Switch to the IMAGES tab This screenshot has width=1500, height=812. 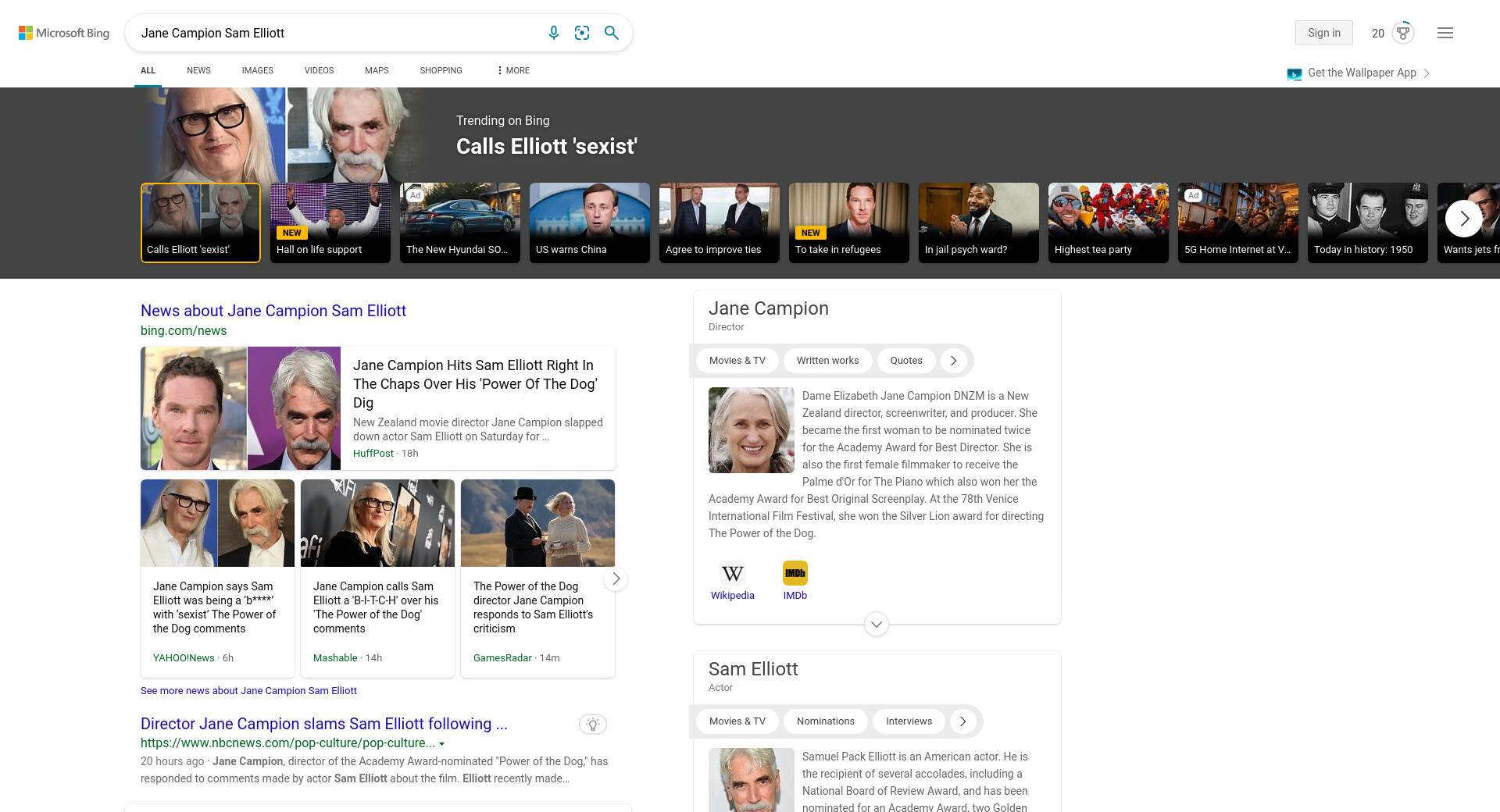click(257, 70)
